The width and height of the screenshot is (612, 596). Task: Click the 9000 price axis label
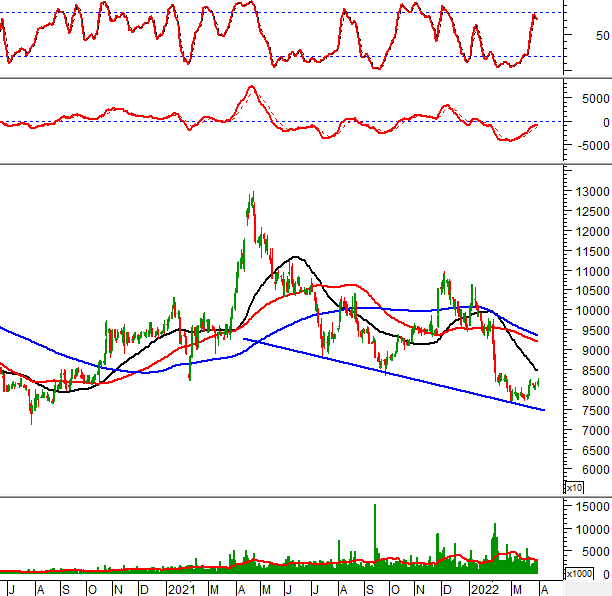pyautogui.click(x=596, y=350)
